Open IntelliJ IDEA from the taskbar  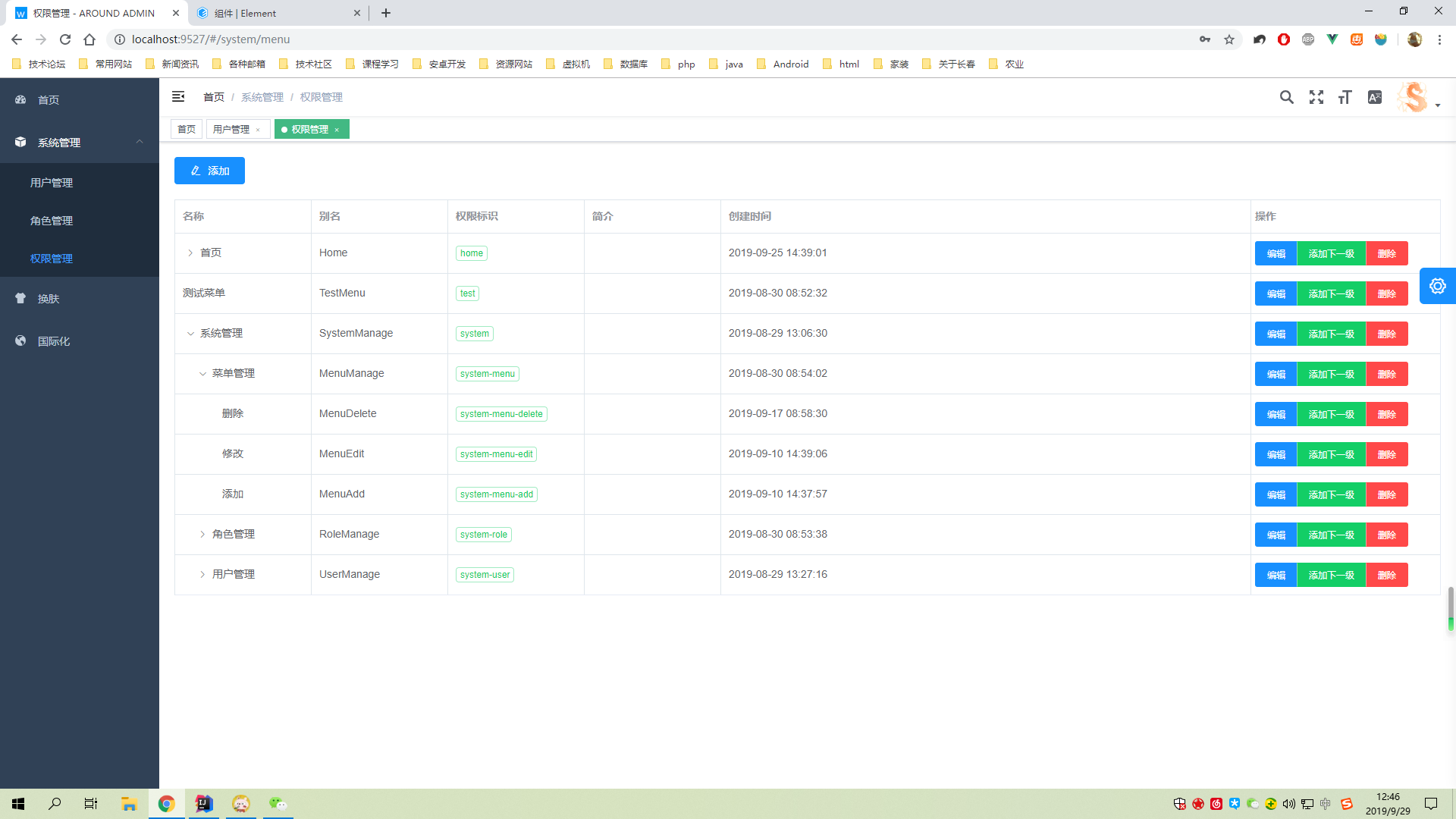coord(204,803)
